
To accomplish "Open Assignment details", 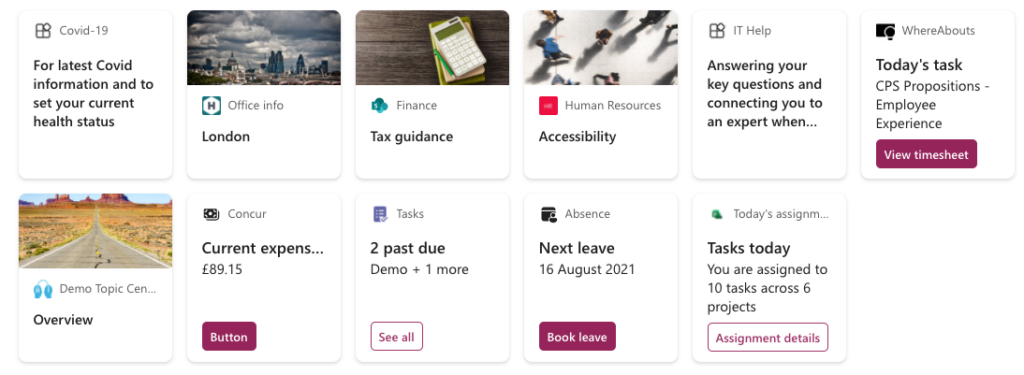I will [767, 337].
